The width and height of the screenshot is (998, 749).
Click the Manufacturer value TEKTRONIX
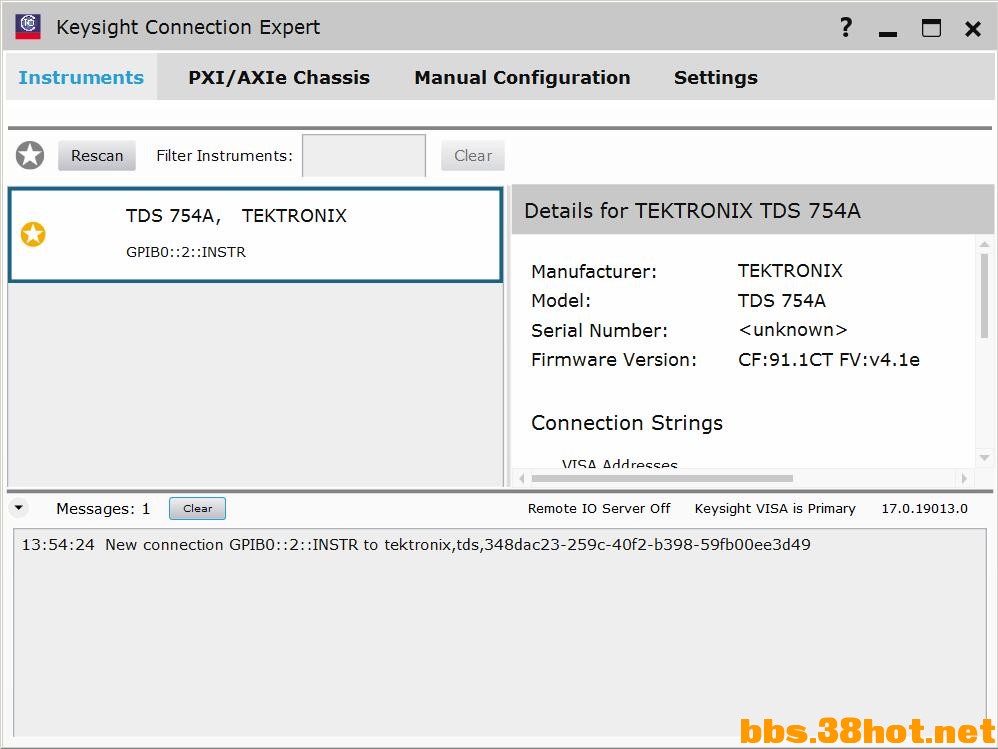point(790,270)
